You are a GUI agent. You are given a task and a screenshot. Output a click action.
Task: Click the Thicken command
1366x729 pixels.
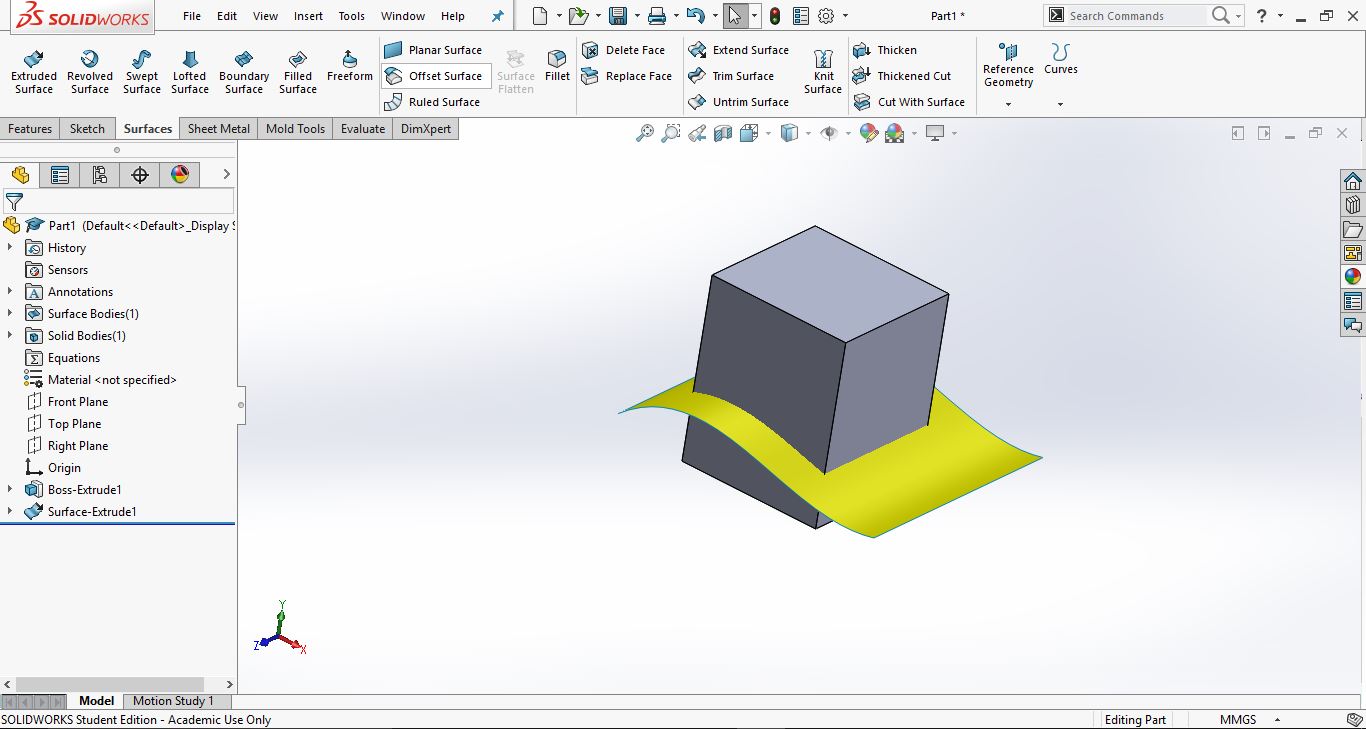[x=885, y=50]
